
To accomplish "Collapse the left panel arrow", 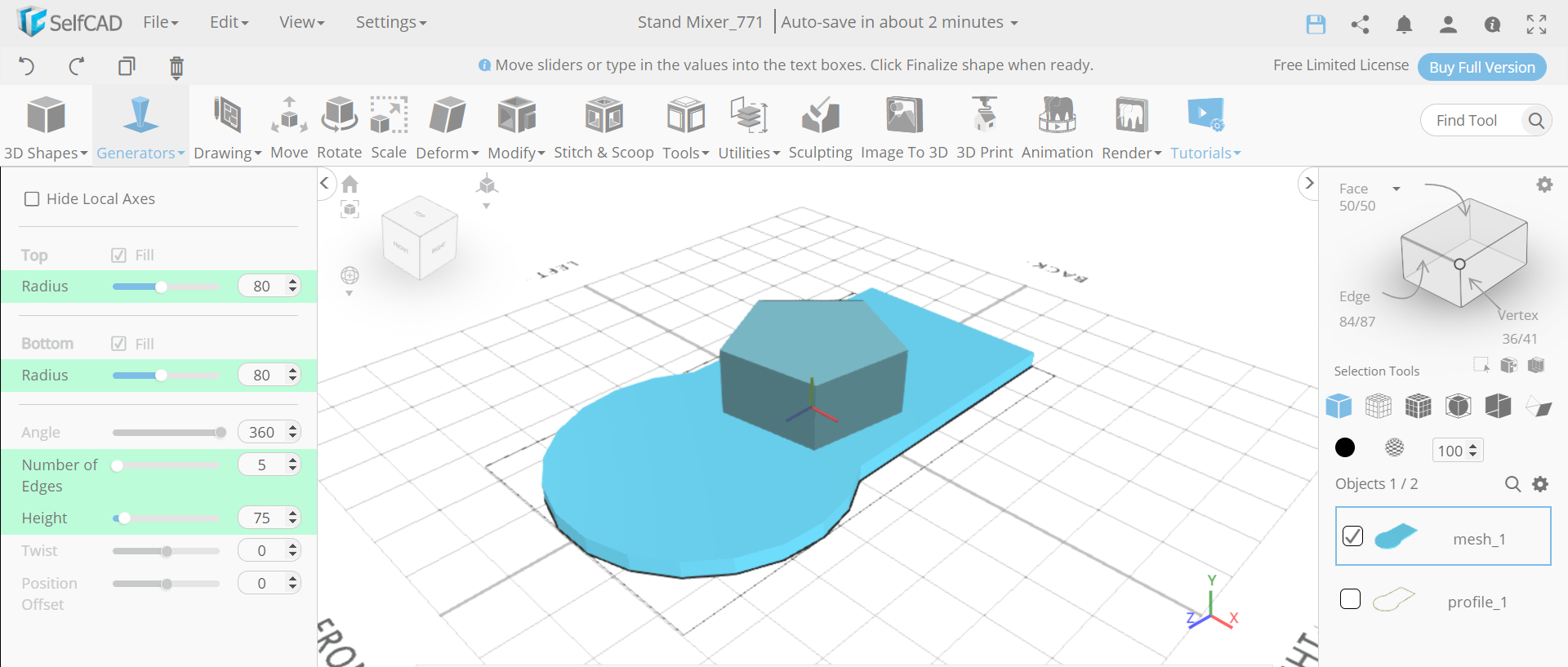I will point(325,183).
